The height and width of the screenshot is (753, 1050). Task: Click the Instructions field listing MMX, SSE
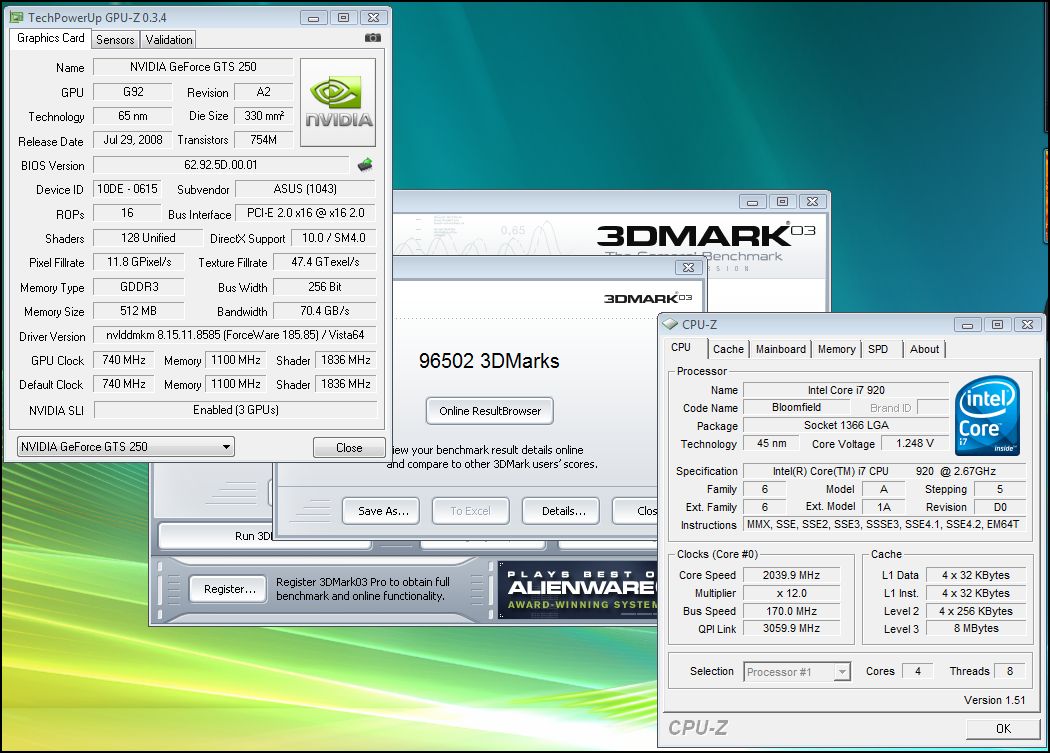[x=885, y=525]
